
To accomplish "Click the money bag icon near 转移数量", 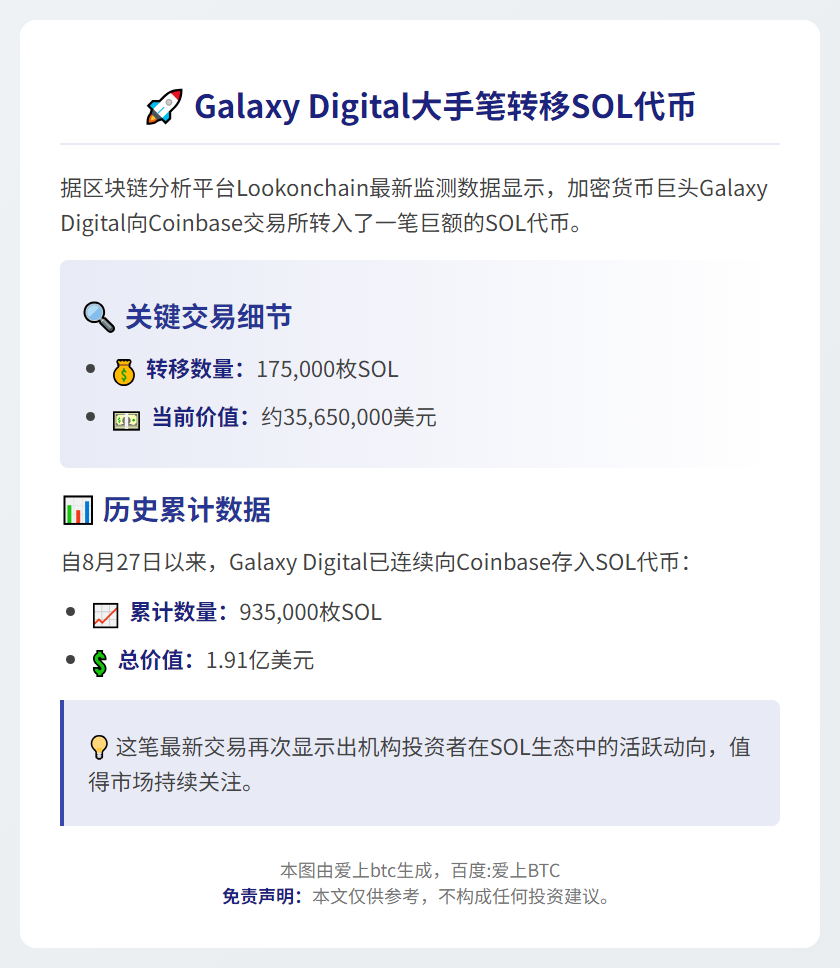I will pos(123,372).
